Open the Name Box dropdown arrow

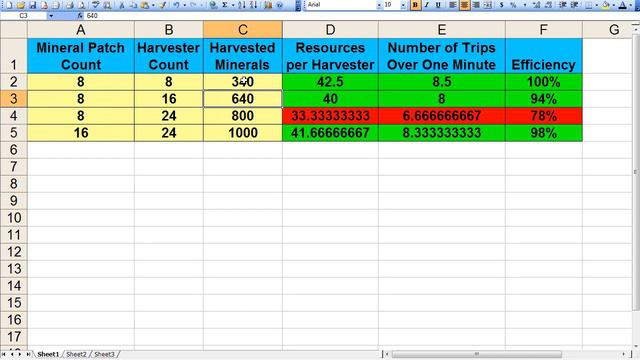(x=51, y=16)
